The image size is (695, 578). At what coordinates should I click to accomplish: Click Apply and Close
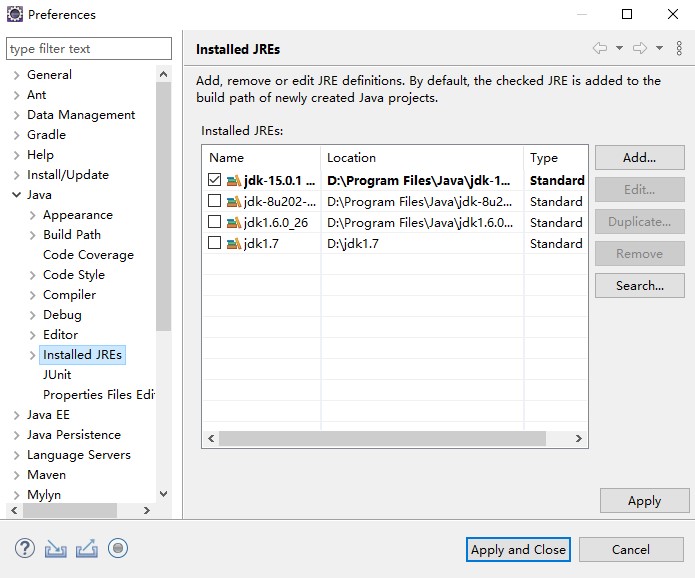coord(518,550)
